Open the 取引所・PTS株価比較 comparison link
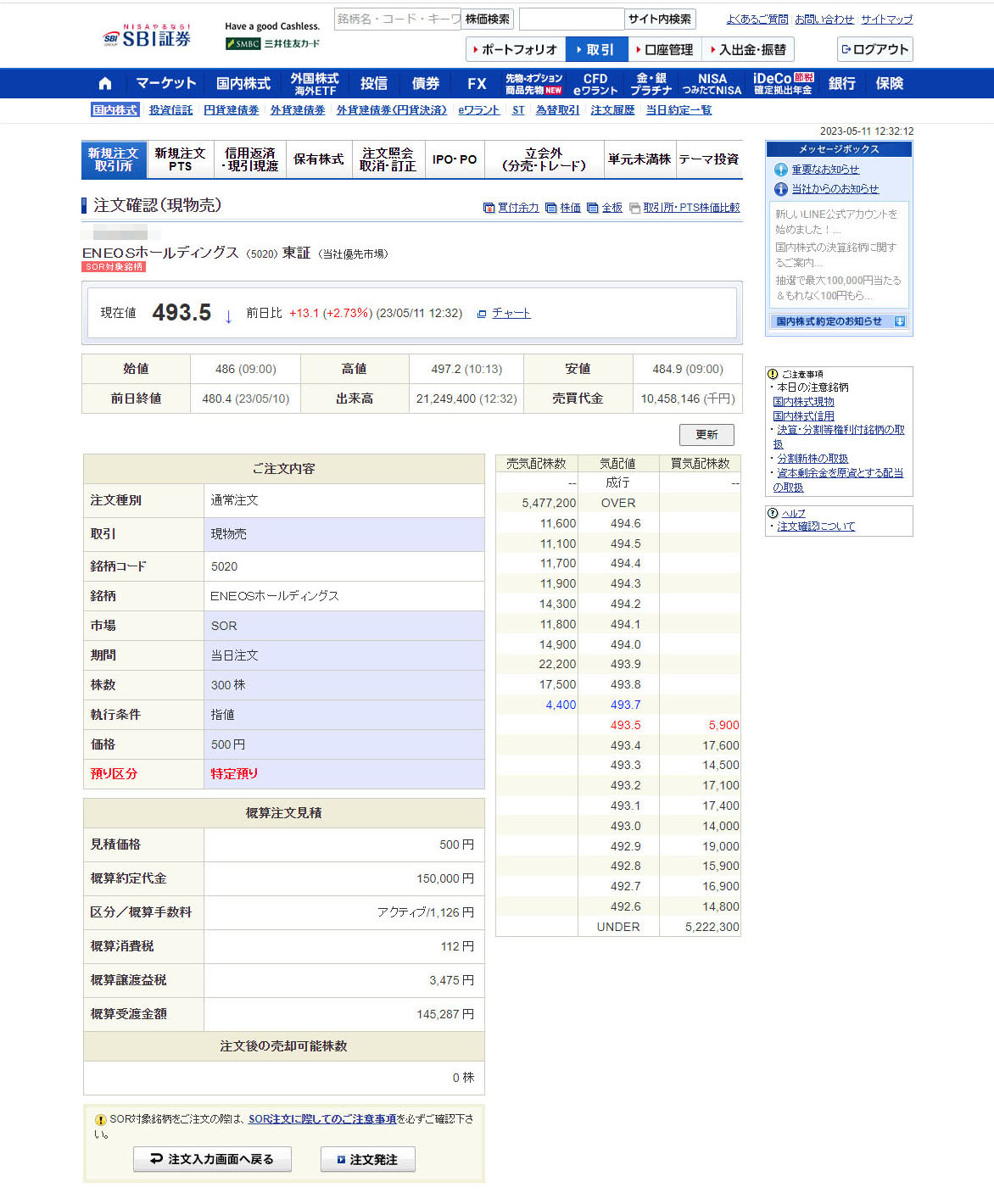This screenshot has width=994, height=1204. click(x=685, y=208)
